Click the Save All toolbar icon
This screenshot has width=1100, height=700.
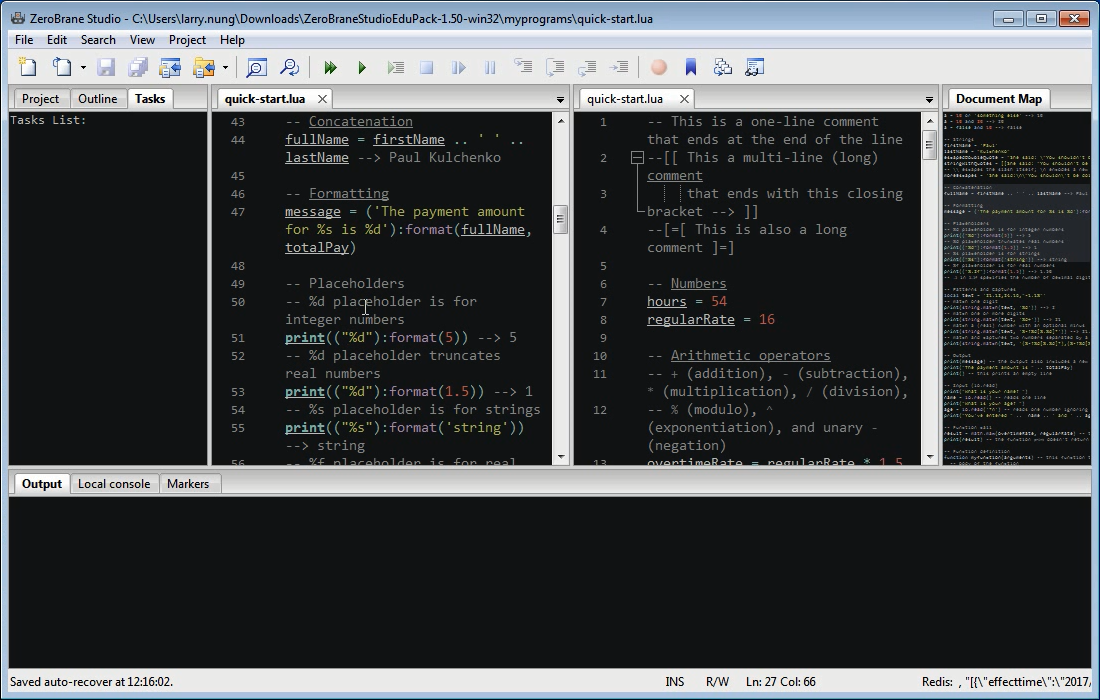click(x=138, y=67)
